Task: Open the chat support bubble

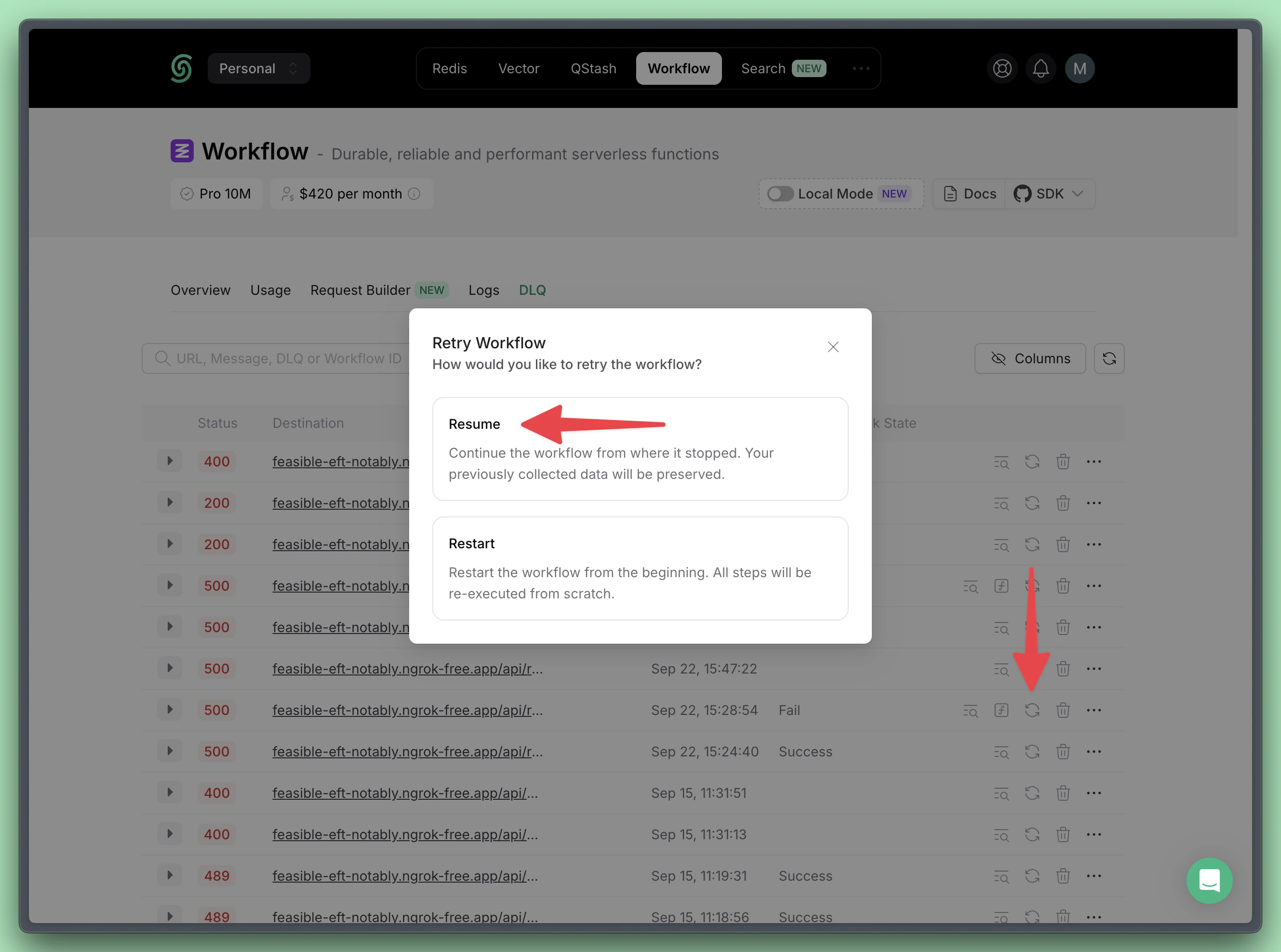Action: [x=1209, y=880]
